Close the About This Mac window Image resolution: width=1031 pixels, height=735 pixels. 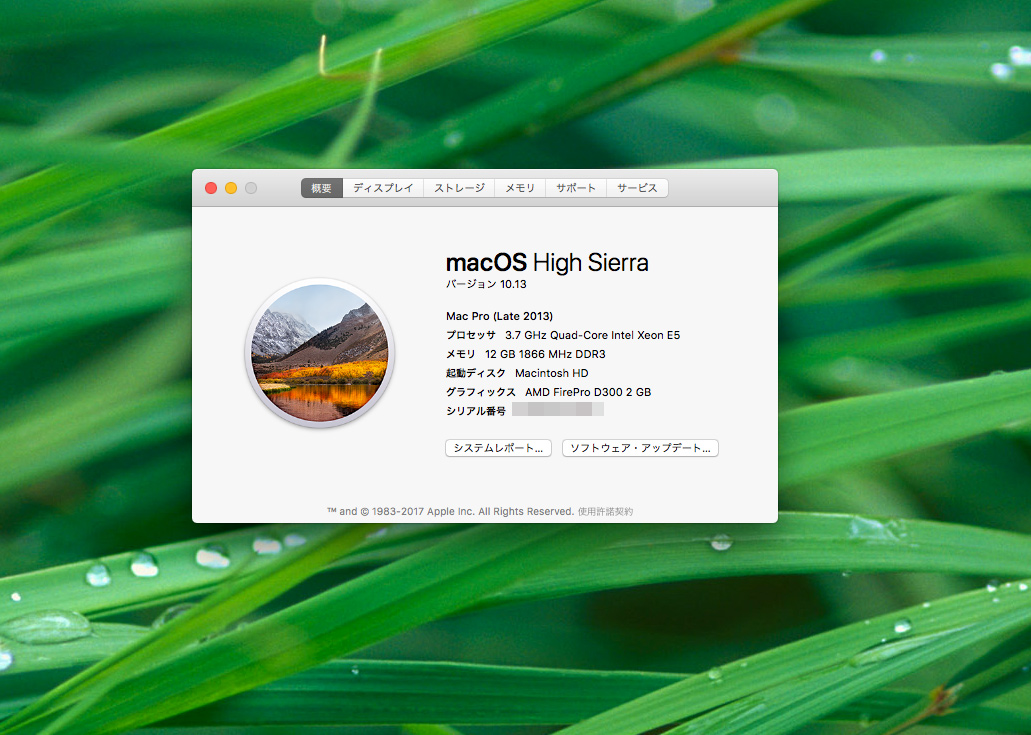pos(211,188)
